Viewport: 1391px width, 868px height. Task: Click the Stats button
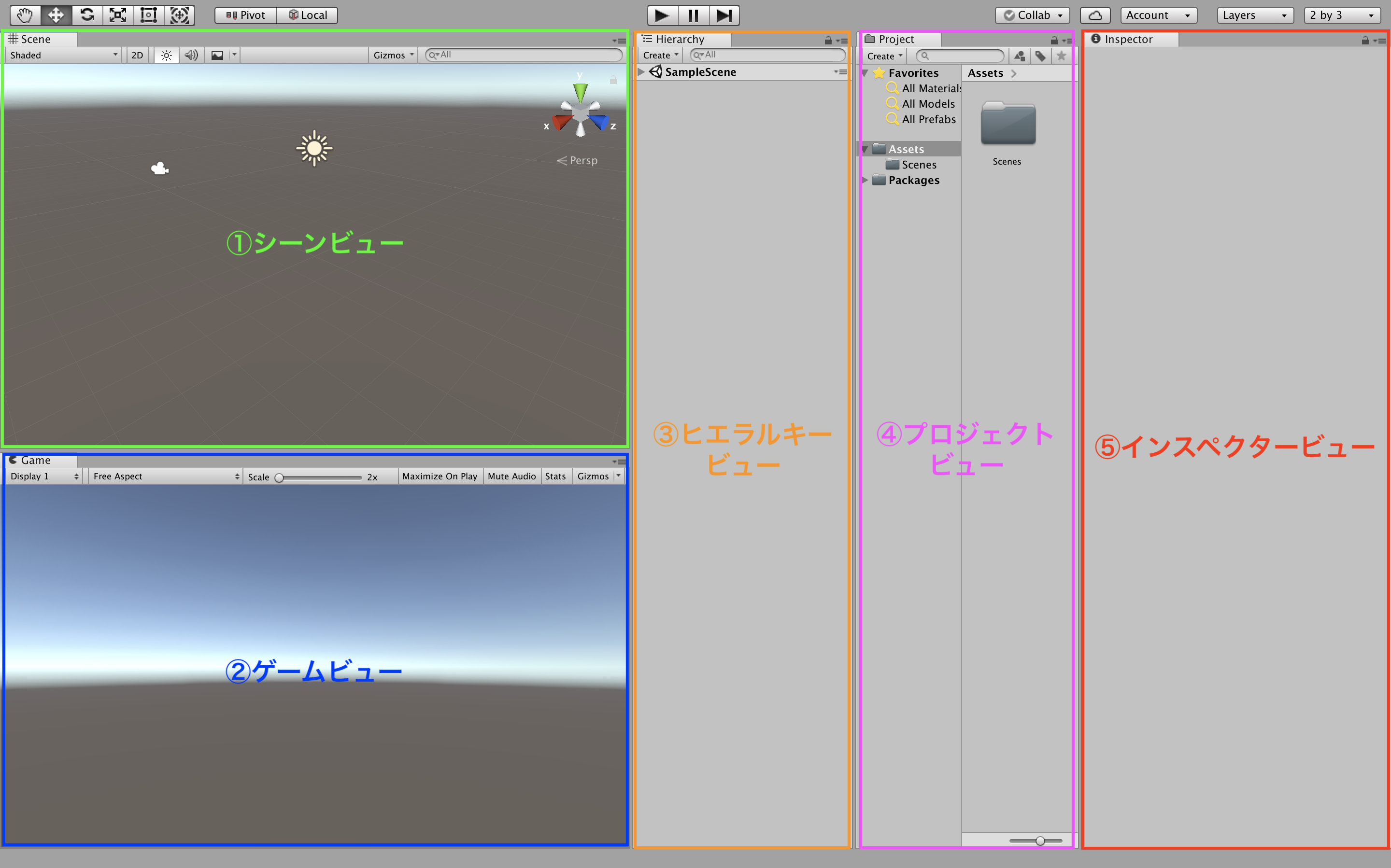[555, 476]
